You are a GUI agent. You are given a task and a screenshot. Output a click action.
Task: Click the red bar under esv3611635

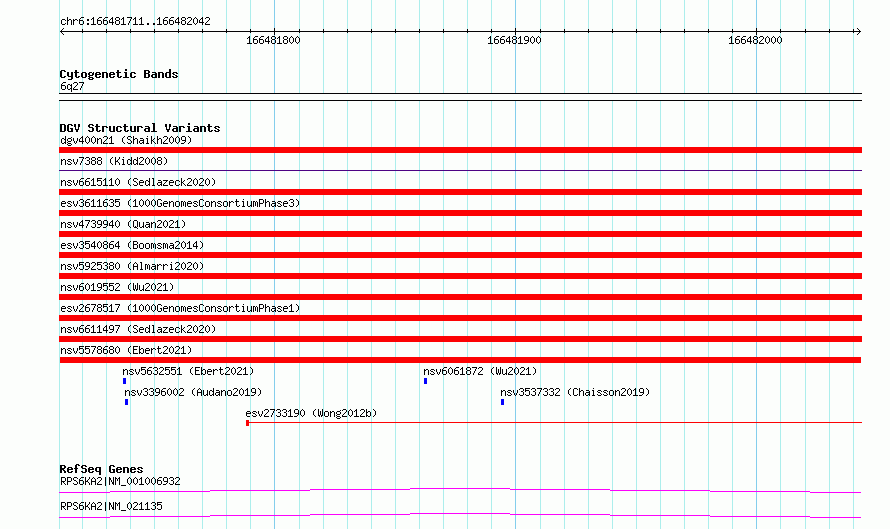pos(460,213)
